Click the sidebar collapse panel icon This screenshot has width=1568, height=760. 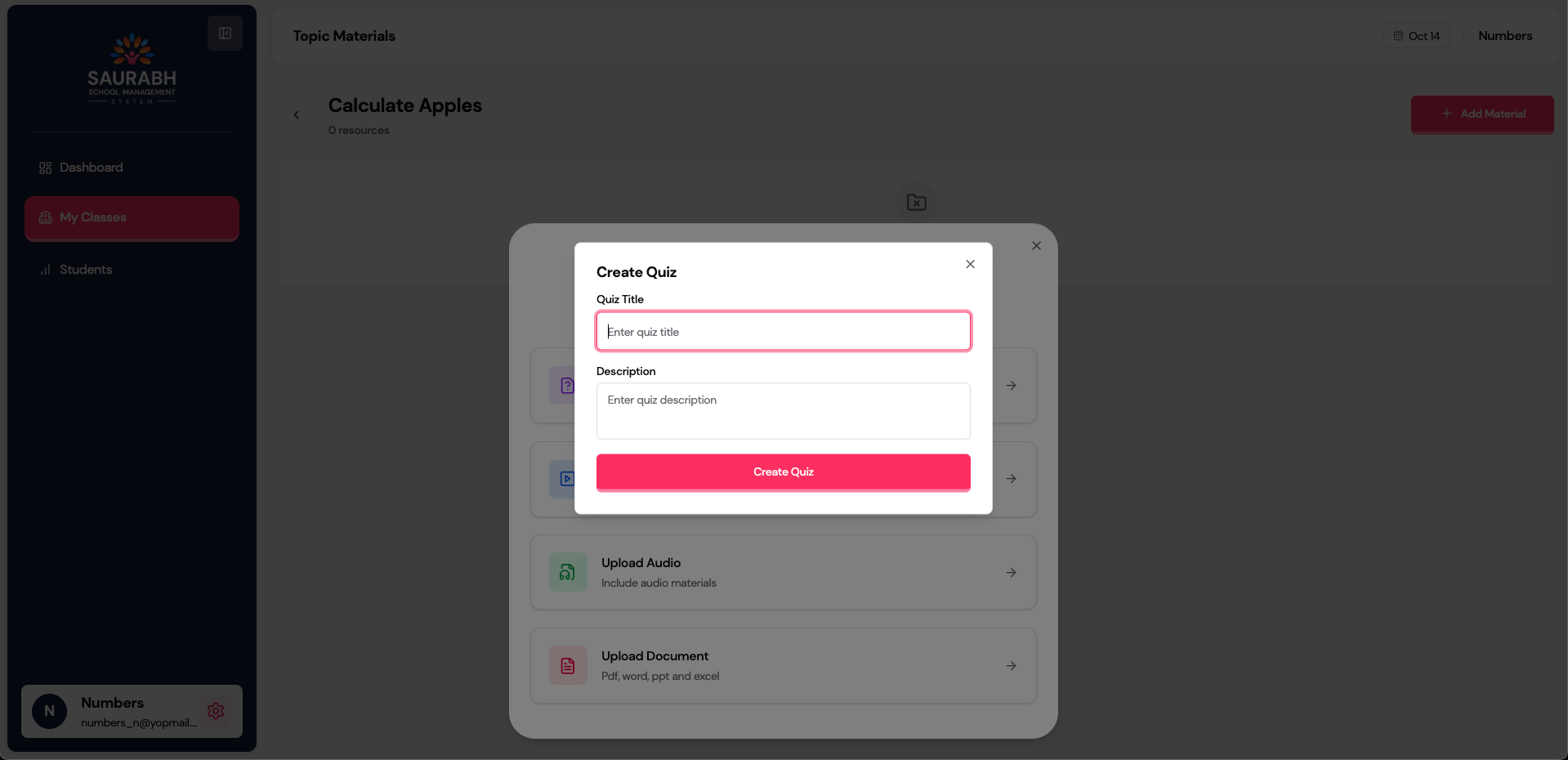[225, 34]
